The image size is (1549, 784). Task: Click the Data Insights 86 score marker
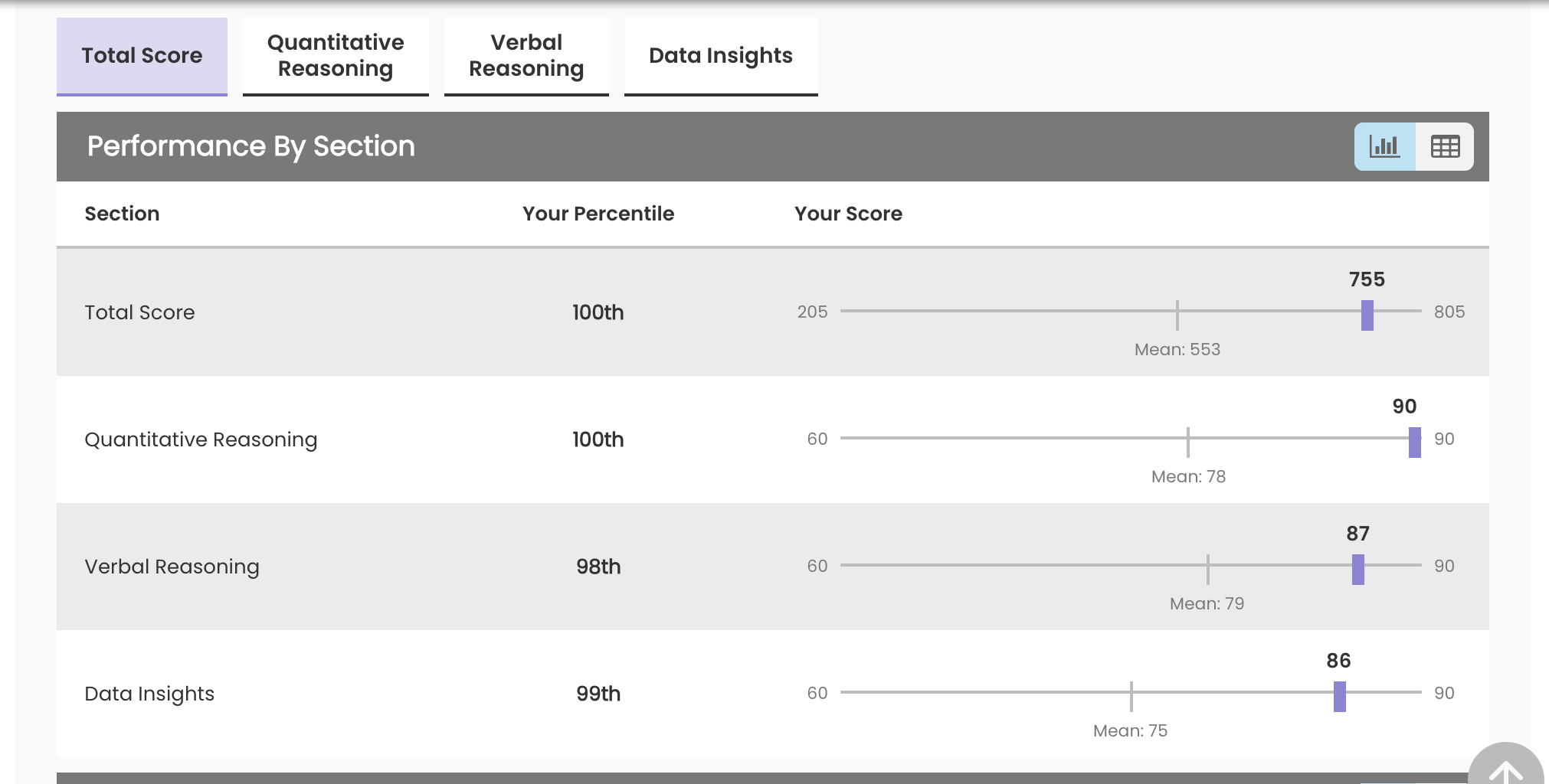(x=1339, y=696)
